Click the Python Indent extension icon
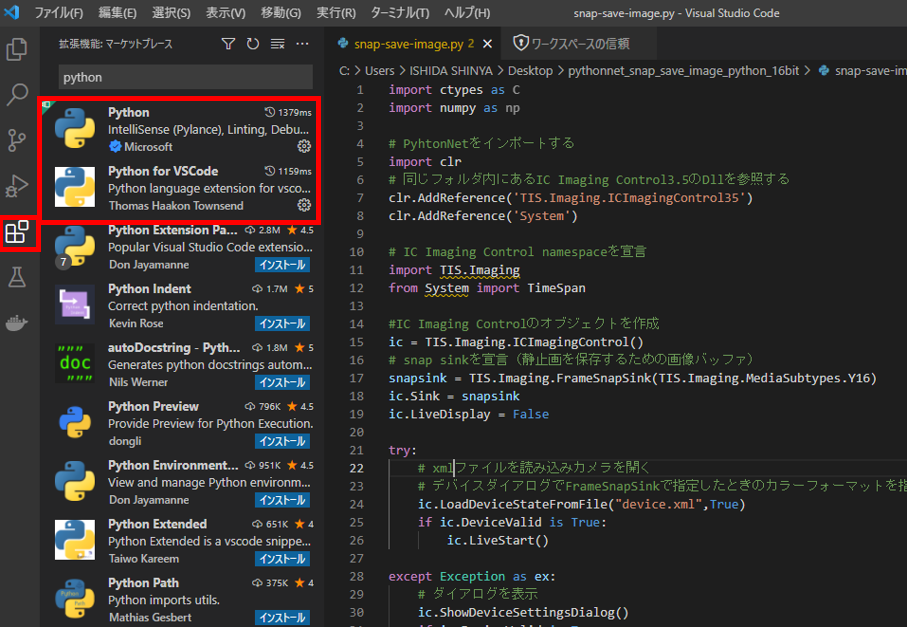This screenshot has width=907, height=627. point(75,304)
